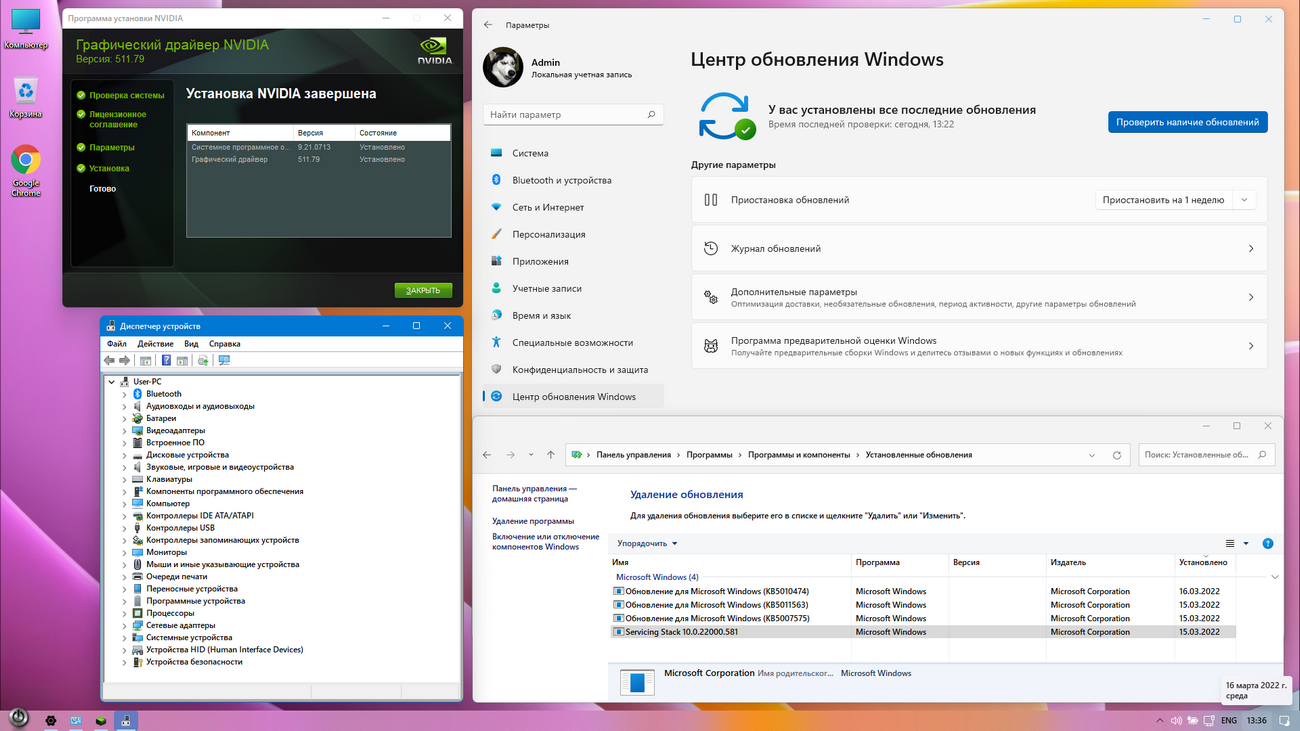Open the Приостановить на 1 неделю dropdown arrow

click(x=1244, y=200)
